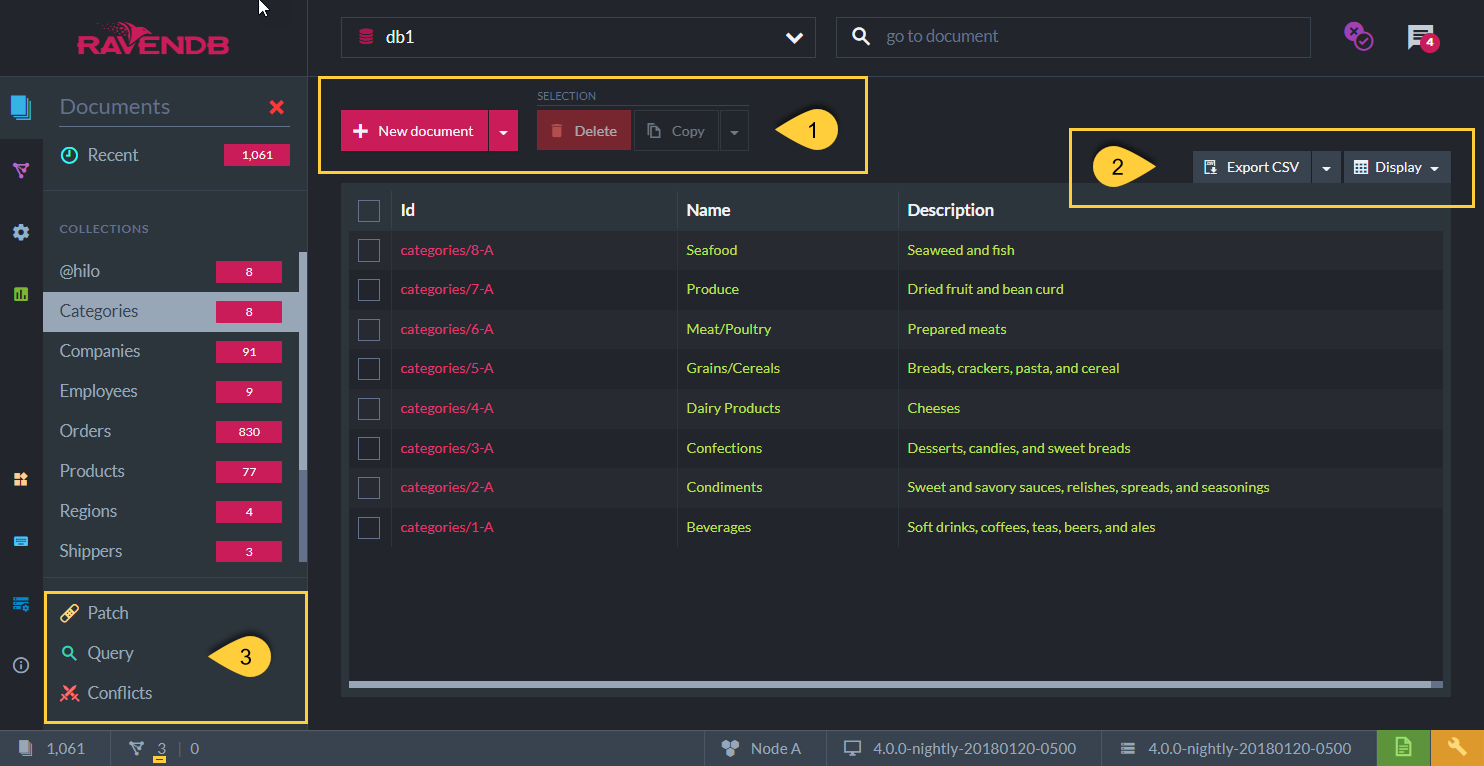Click the server management icon in the sidebar

coord(21,603)
